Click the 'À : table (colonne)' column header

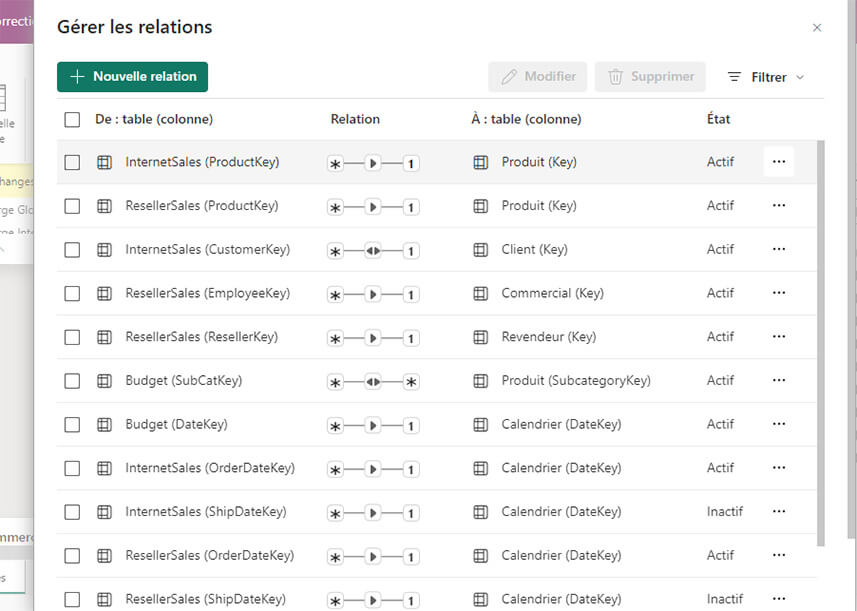click(x=526, y=119)
